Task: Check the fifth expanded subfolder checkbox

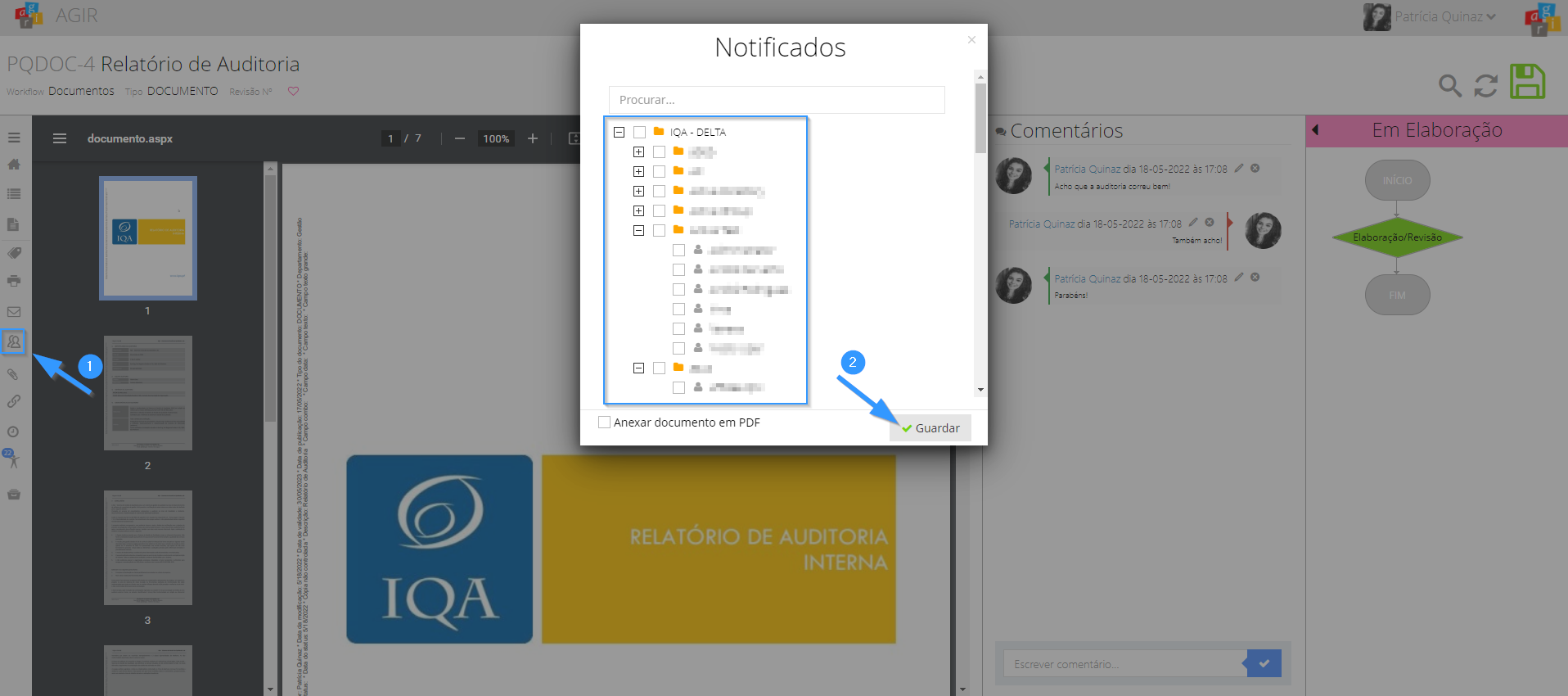Action: [660, 230]
